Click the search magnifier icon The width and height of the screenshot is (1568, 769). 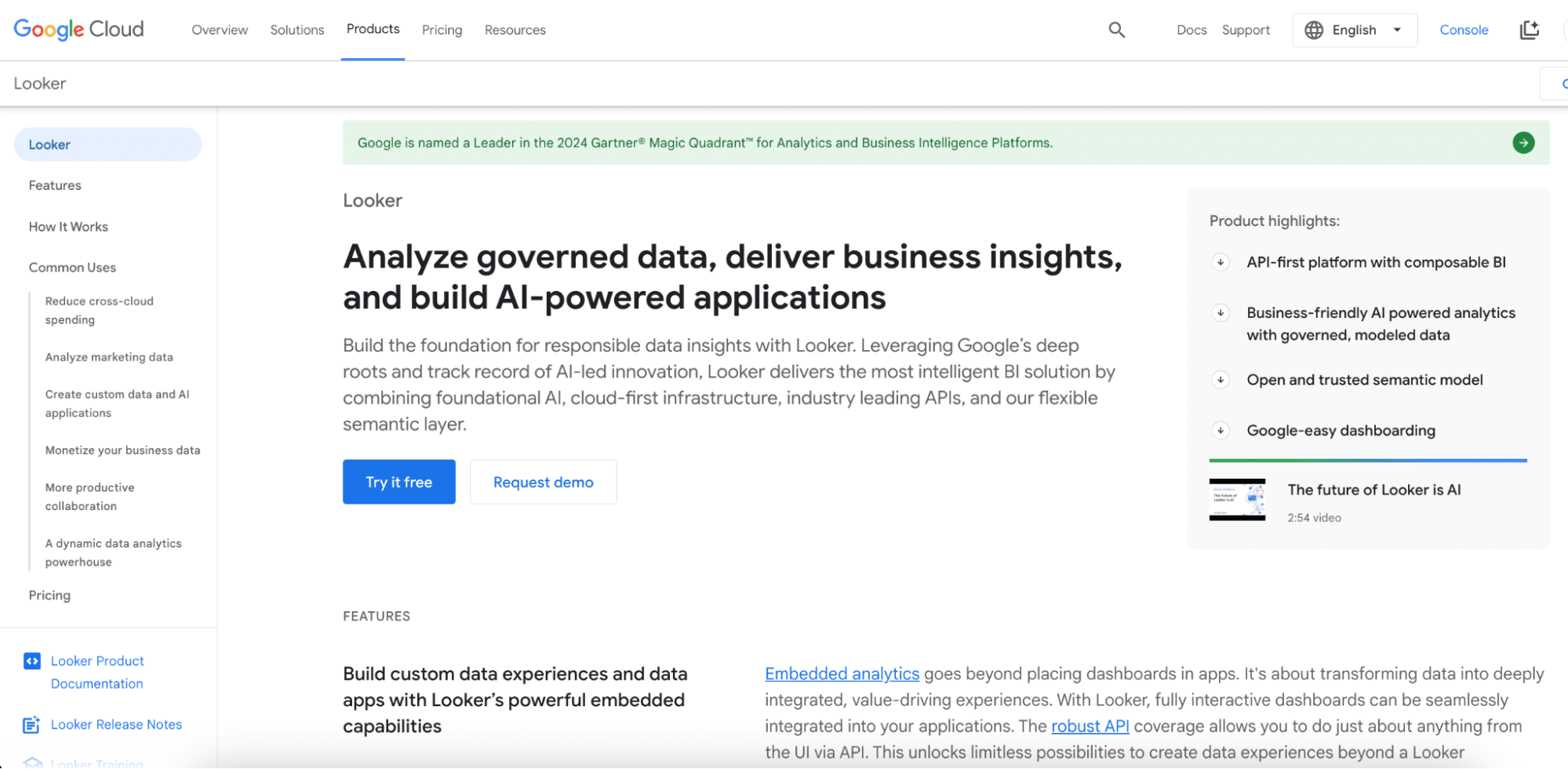[x=1116, y=30]
